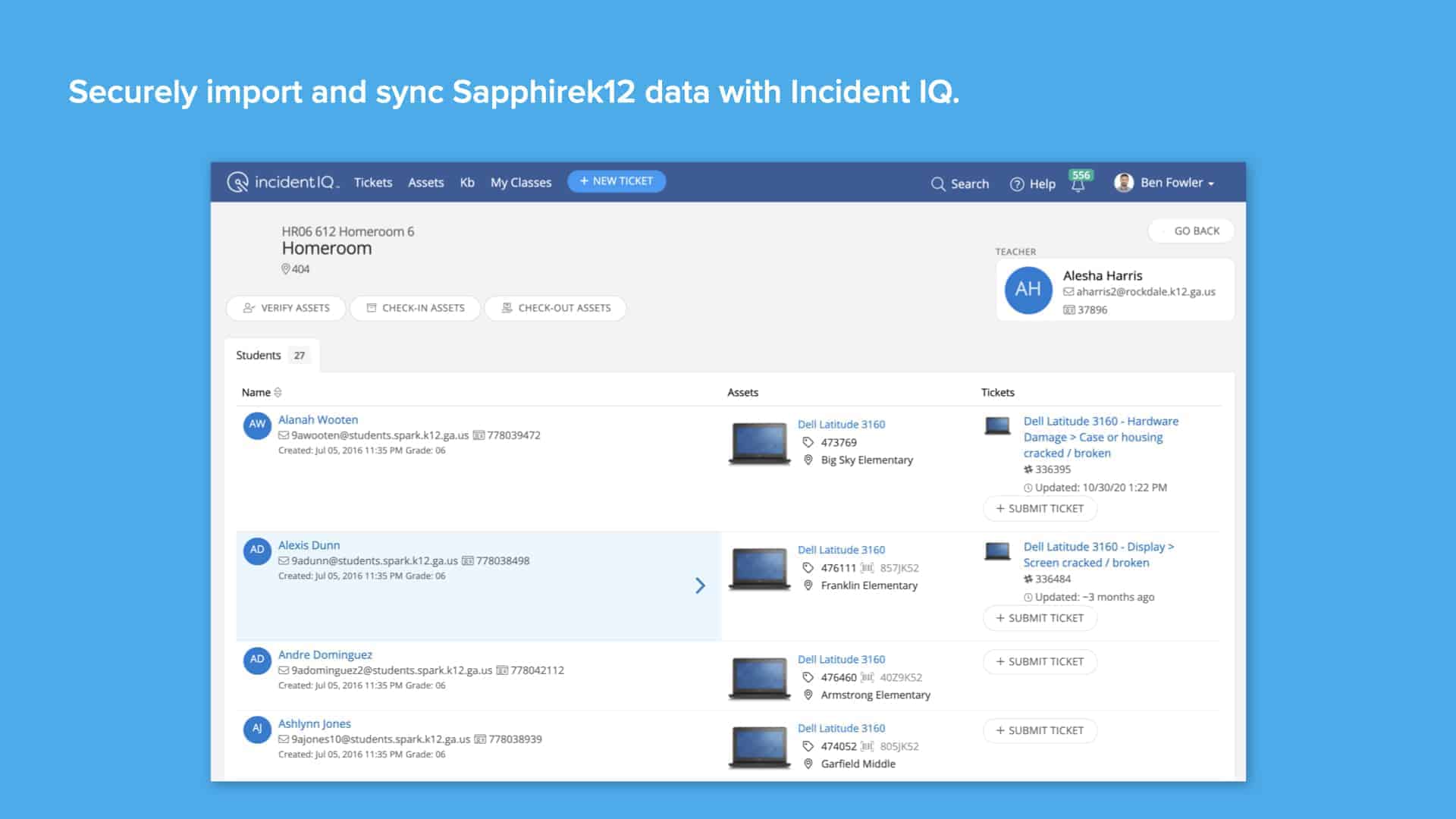The height and width of the screenshot is (819, 1456).
Task: Click the incident IQ logo
Action: pyautogui.click(x=284, y=182)
